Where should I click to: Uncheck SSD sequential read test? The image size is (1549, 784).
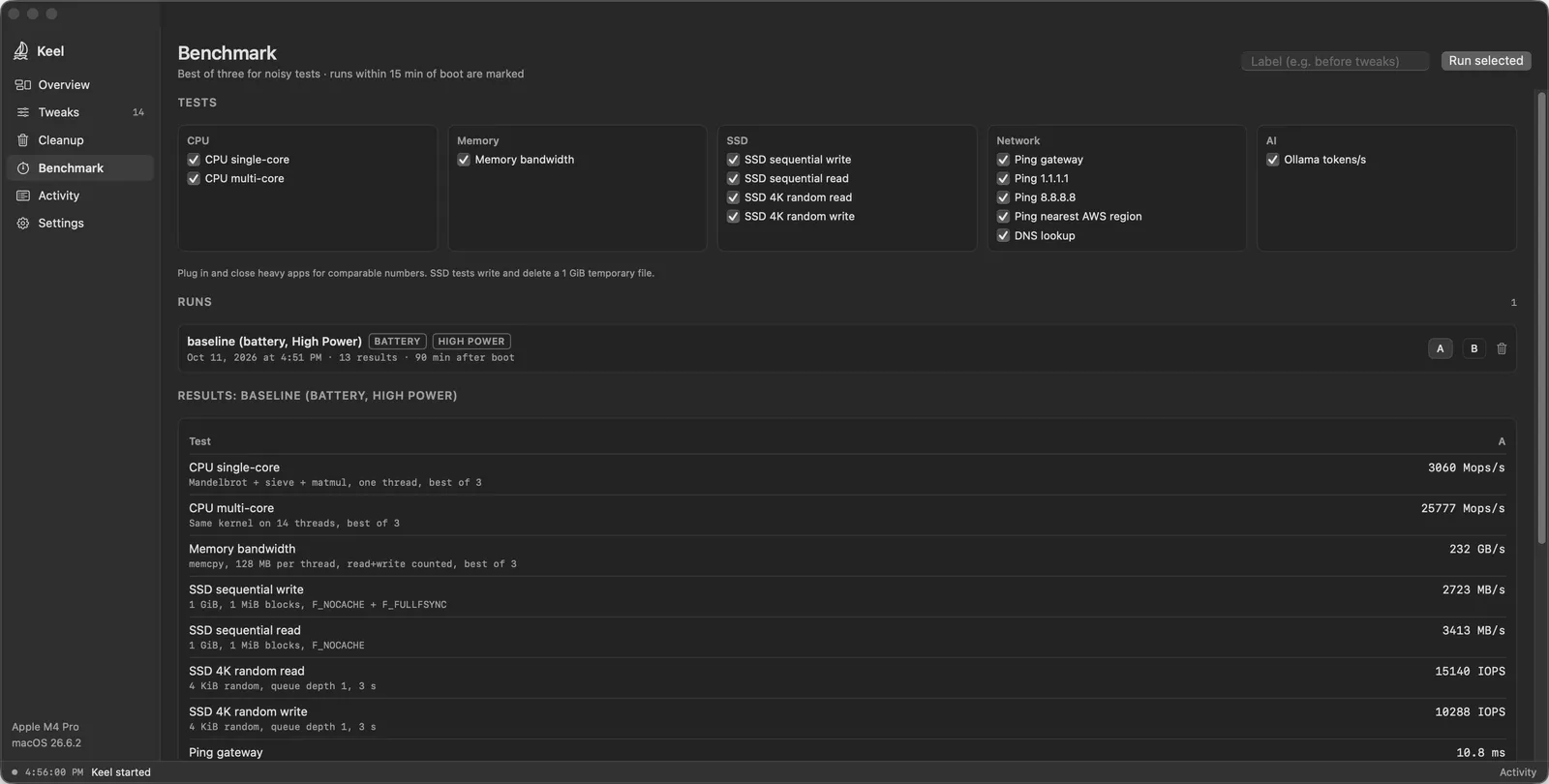coord(733,179)
